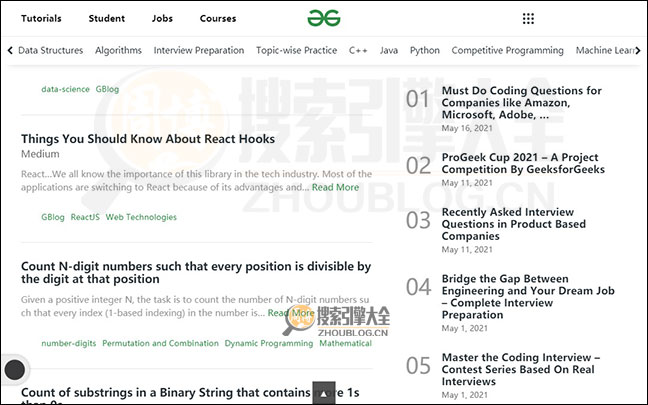Select the Data Structures topic

click(50, 50)
